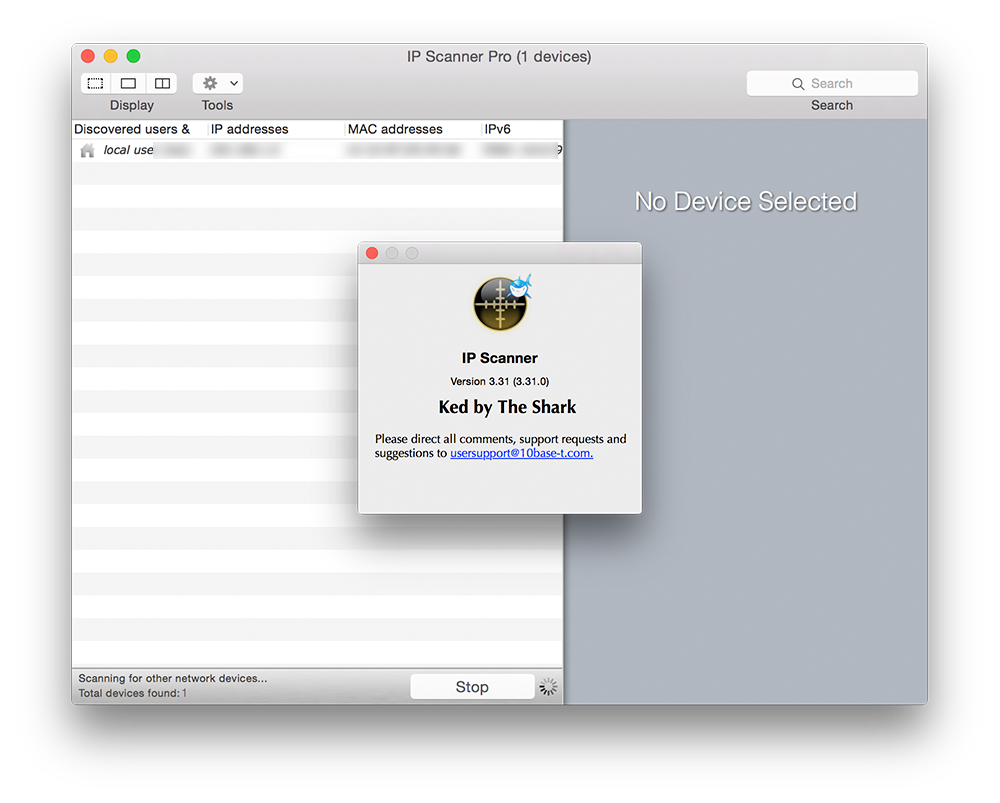Open the usersupport@10base-t.com email link
Viewport: 1000px width, 803px height.
pyautogui.click(x=521, y=453)
